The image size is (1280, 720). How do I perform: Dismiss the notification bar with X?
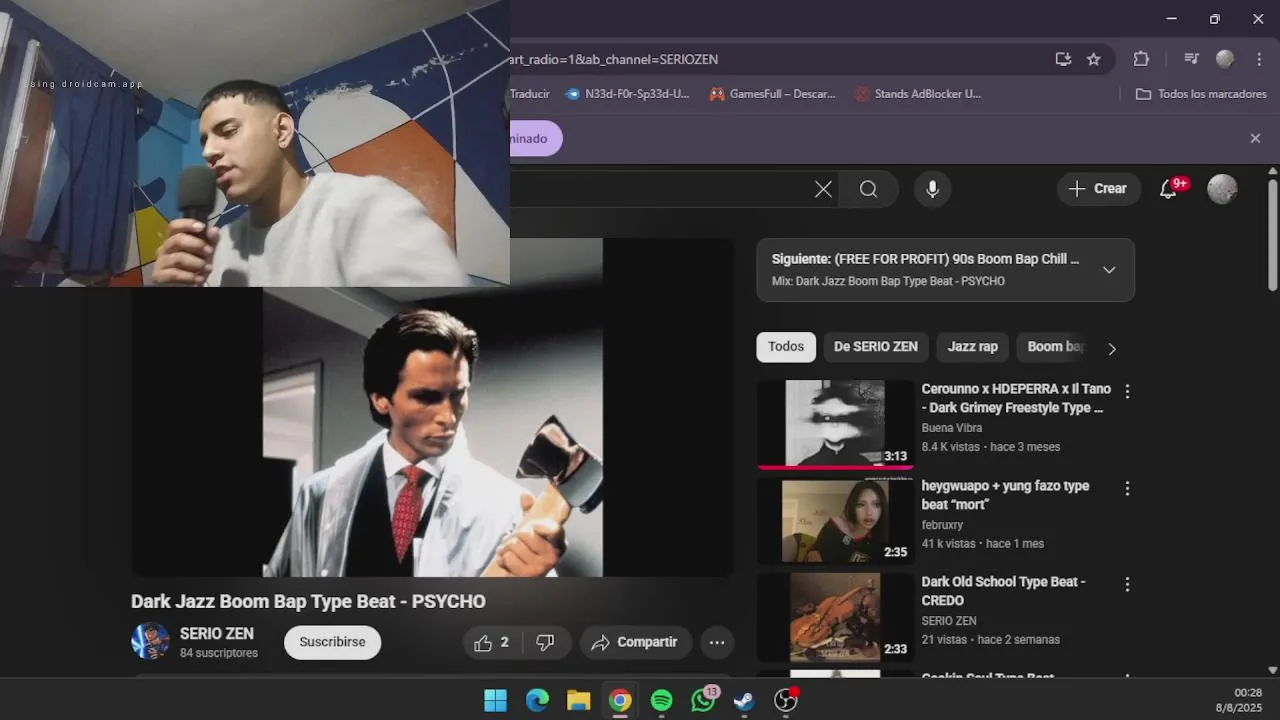point(1255,139)
